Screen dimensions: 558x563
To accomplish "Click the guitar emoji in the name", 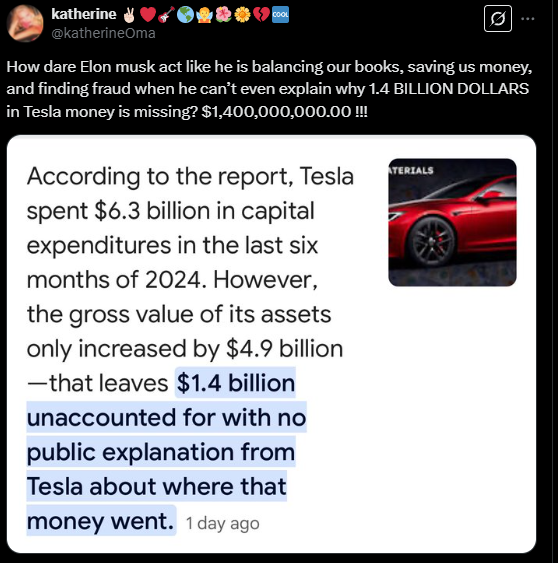I will coord(166,15).
